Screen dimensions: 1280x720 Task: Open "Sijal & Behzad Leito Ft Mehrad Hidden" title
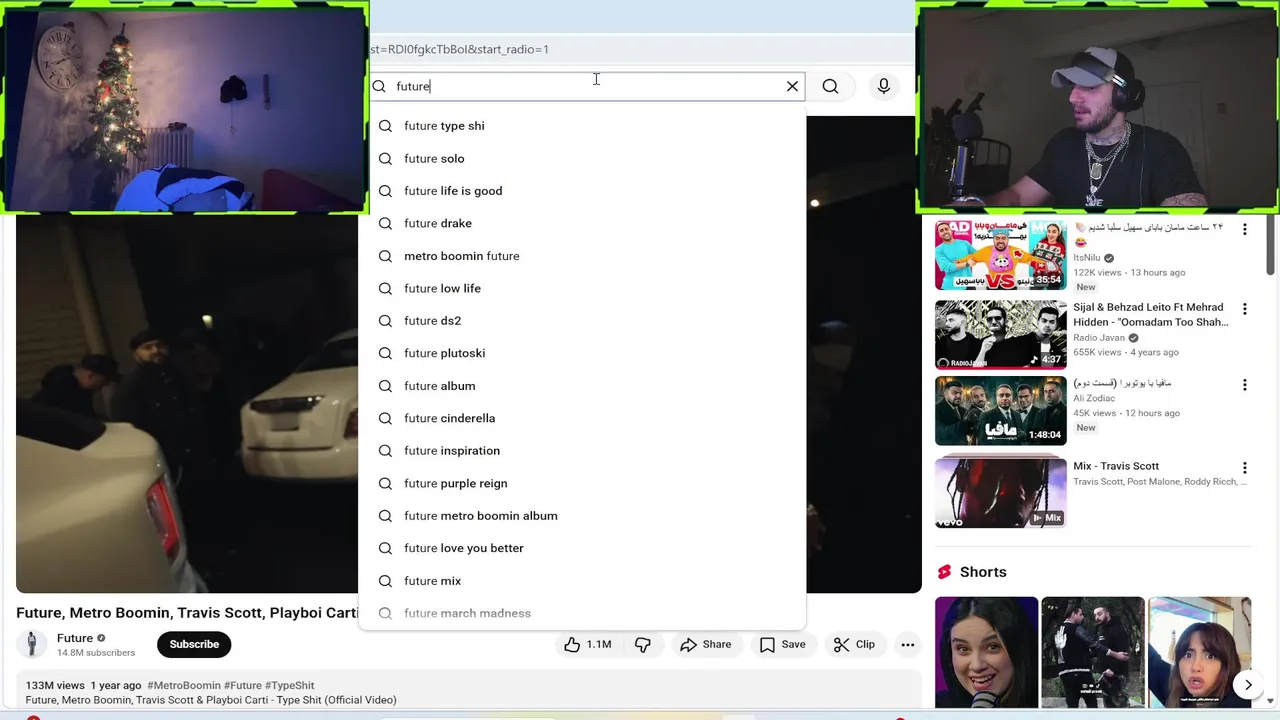pos(1150,315)
